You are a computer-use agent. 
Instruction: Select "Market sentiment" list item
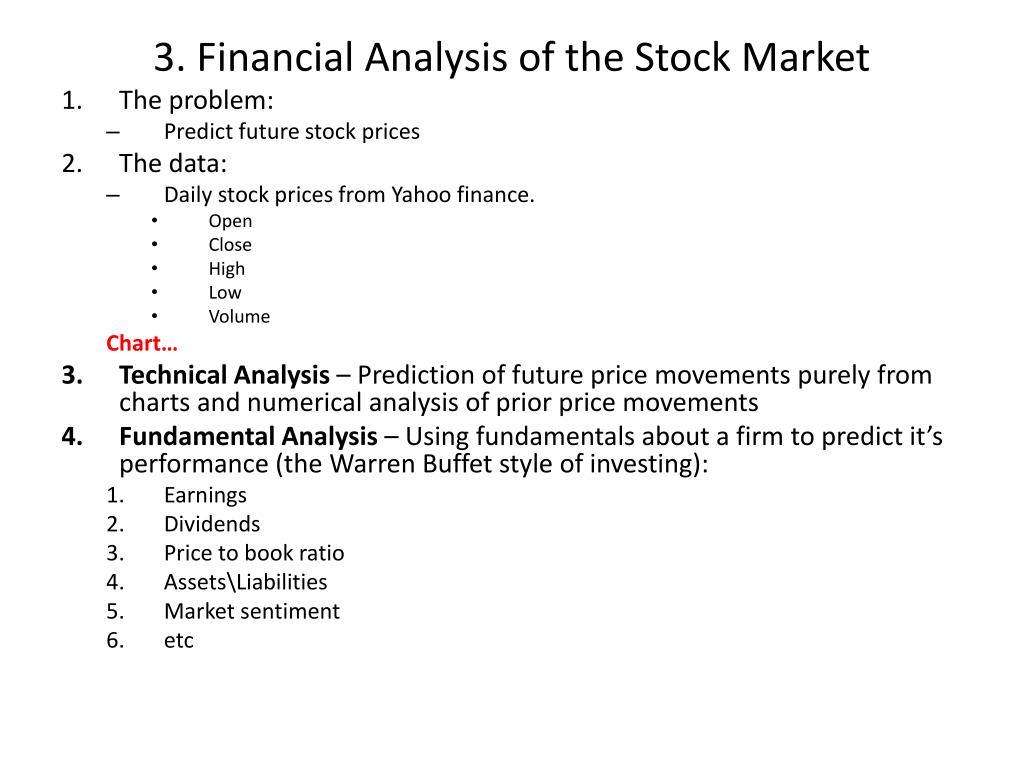point(251,611)
